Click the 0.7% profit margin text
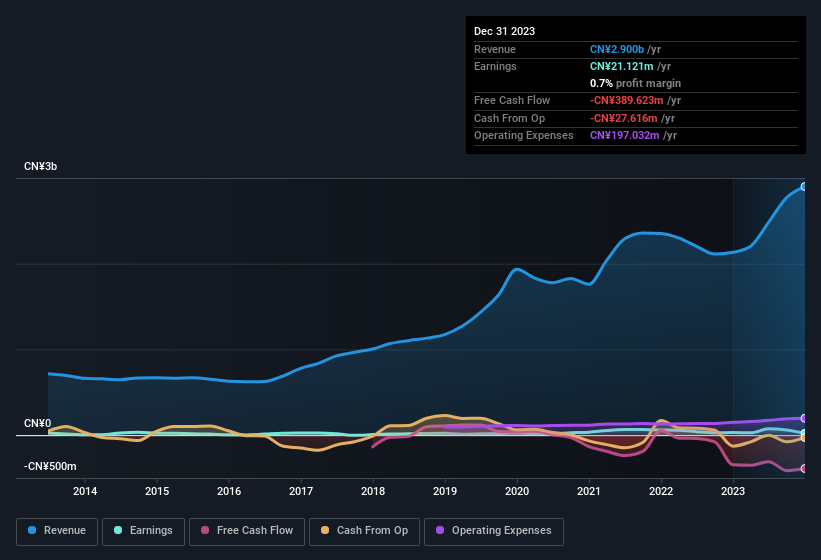This screenshot has width=821, height=560. [x=635, y=83]
